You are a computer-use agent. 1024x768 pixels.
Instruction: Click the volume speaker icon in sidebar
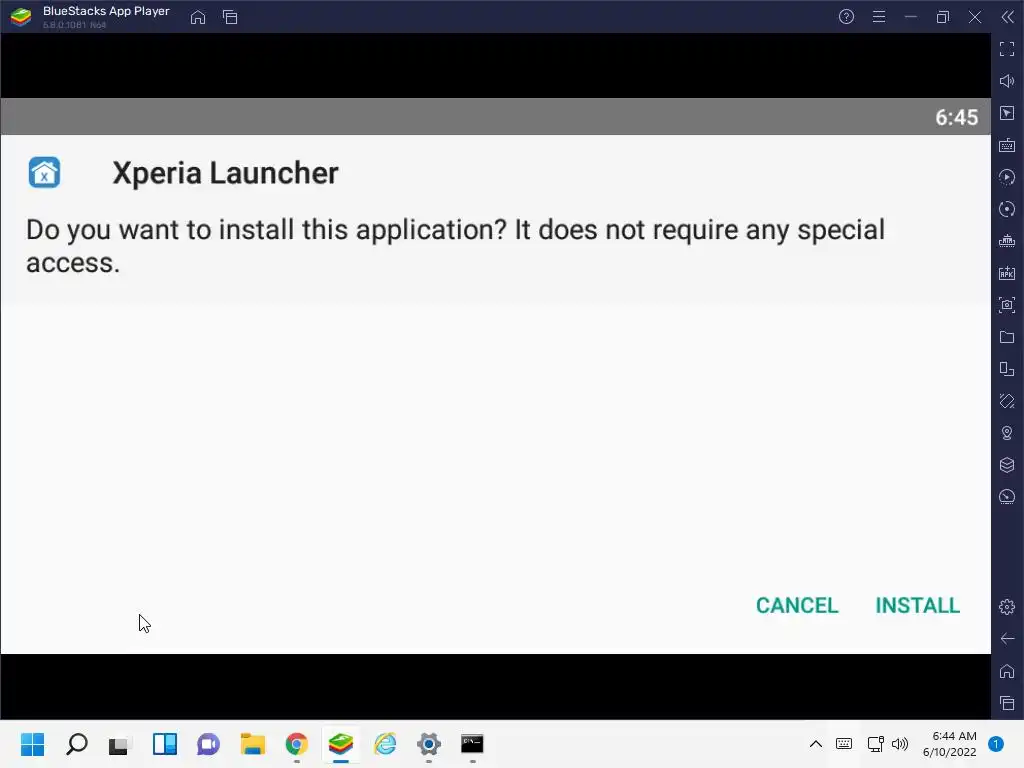(1007, 81)
